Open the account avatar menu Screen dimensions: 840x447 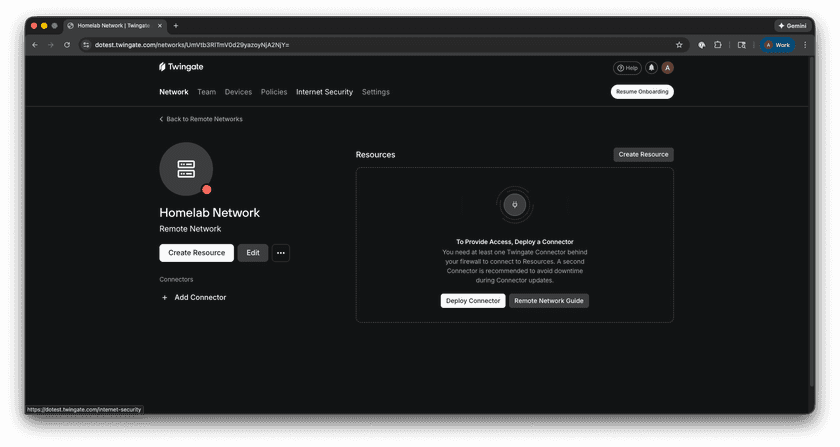(x=668, y=68)
